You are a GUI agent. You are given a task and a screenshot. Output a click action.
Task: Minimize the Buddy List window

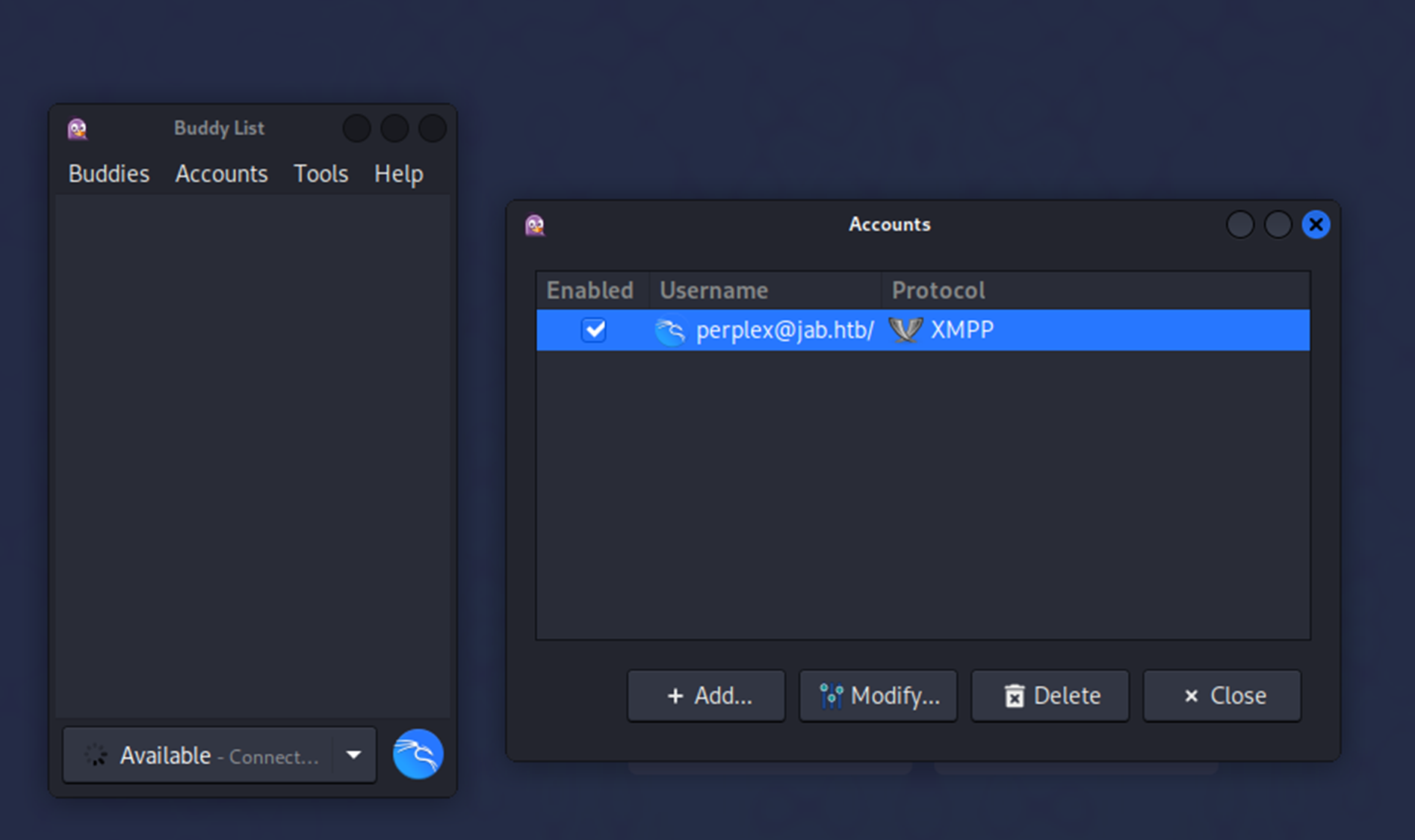[356, 128]
